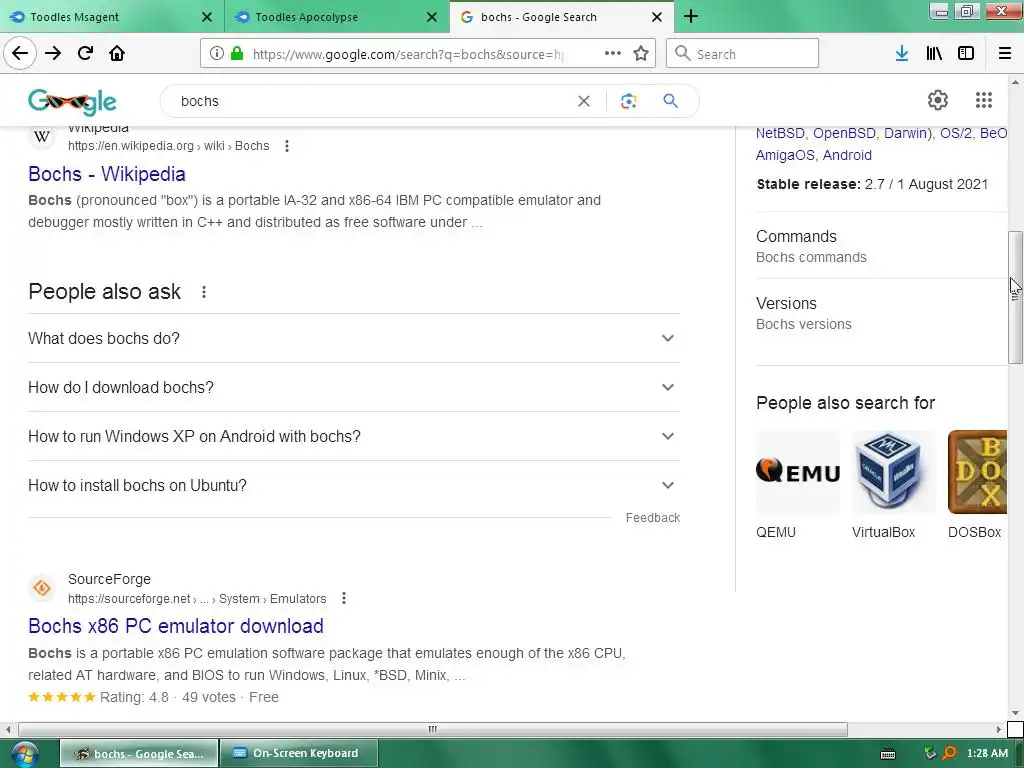The height and width of the screenshot is (768, 1024).
Task: Expand "What does bochs do?" question
Action: tap(354, 338)
